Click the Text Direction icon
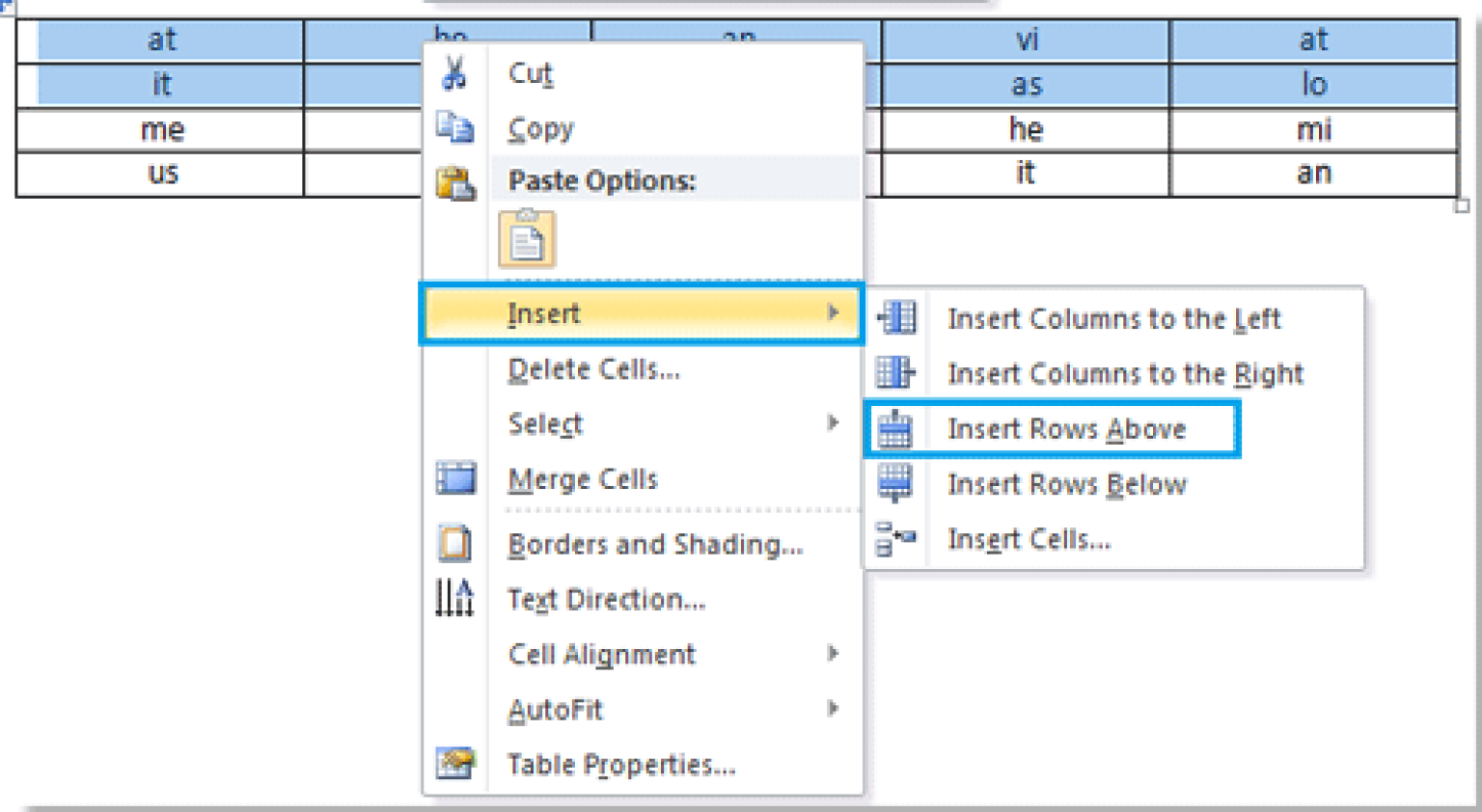Image resolution: width=1482 pixels, height=812 pixels. [x=453, y=598]
